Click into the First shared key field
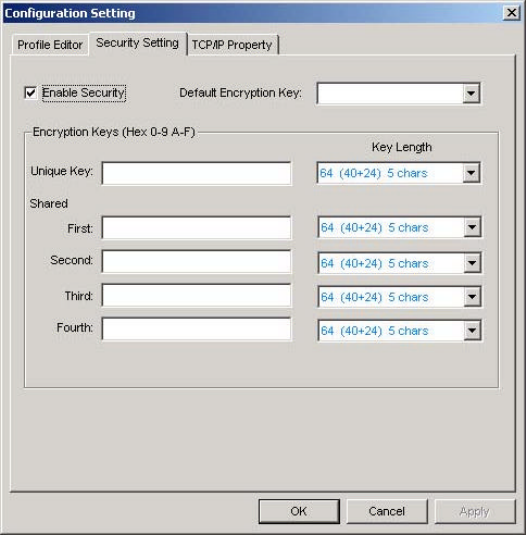This screenshot has height=535, width=526. [196, 228]
